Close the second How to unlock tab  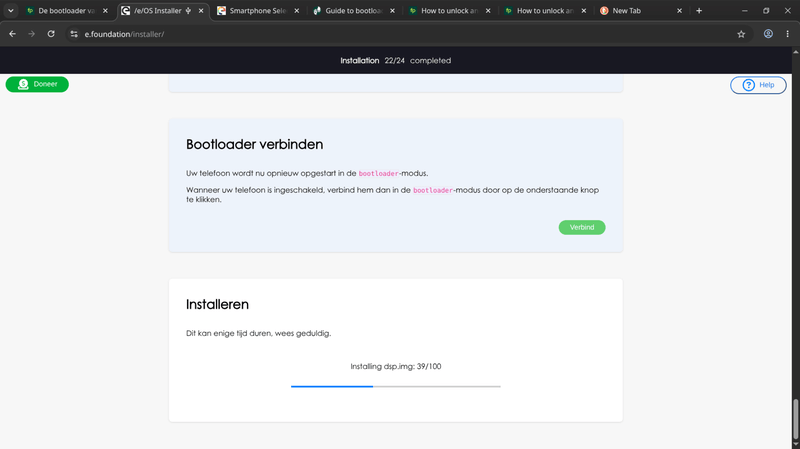pyautogui.click(x=584, y=11)
